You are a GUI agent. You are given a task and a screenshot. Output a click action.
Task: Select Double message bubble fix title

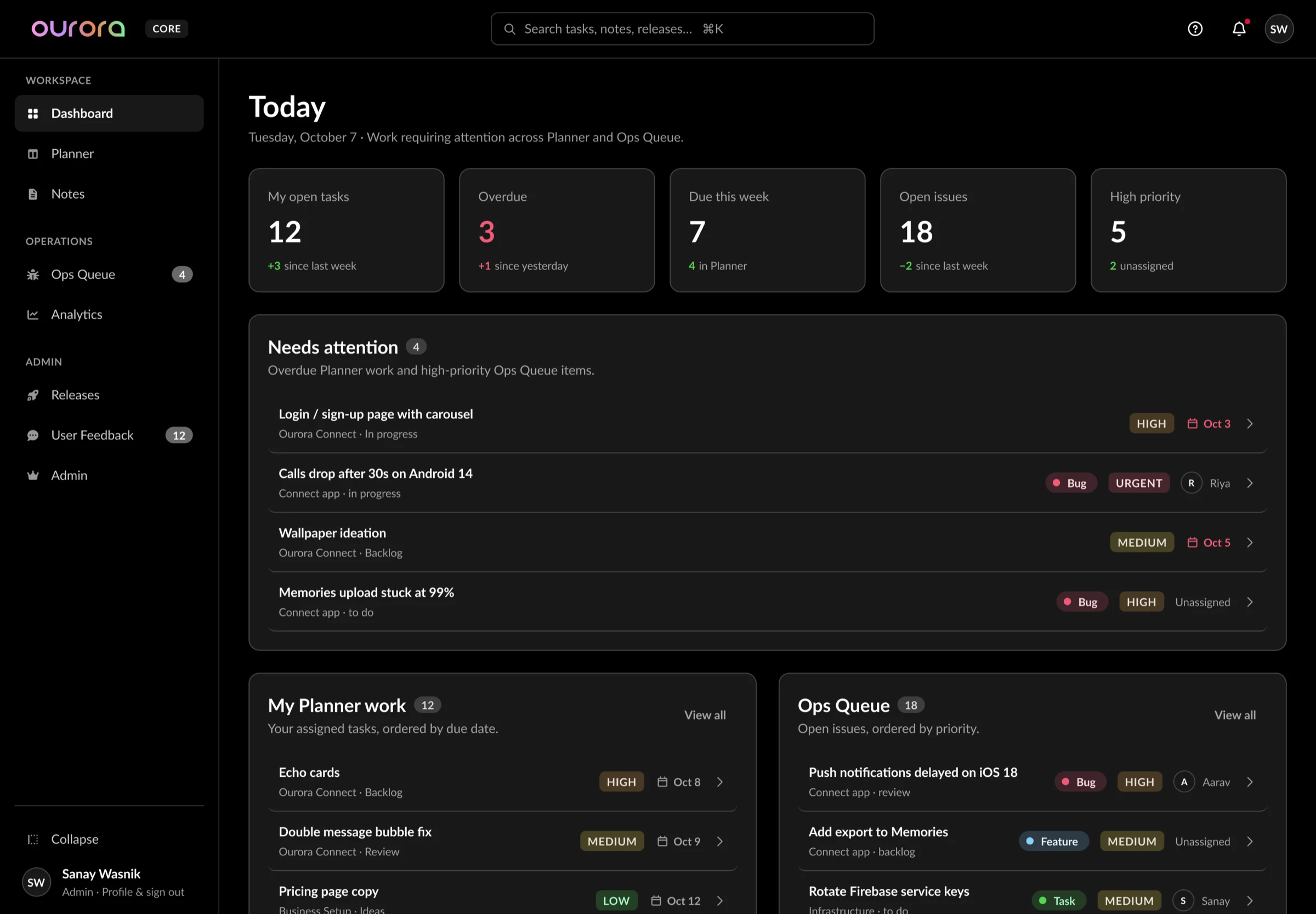(x=355, y=832)
